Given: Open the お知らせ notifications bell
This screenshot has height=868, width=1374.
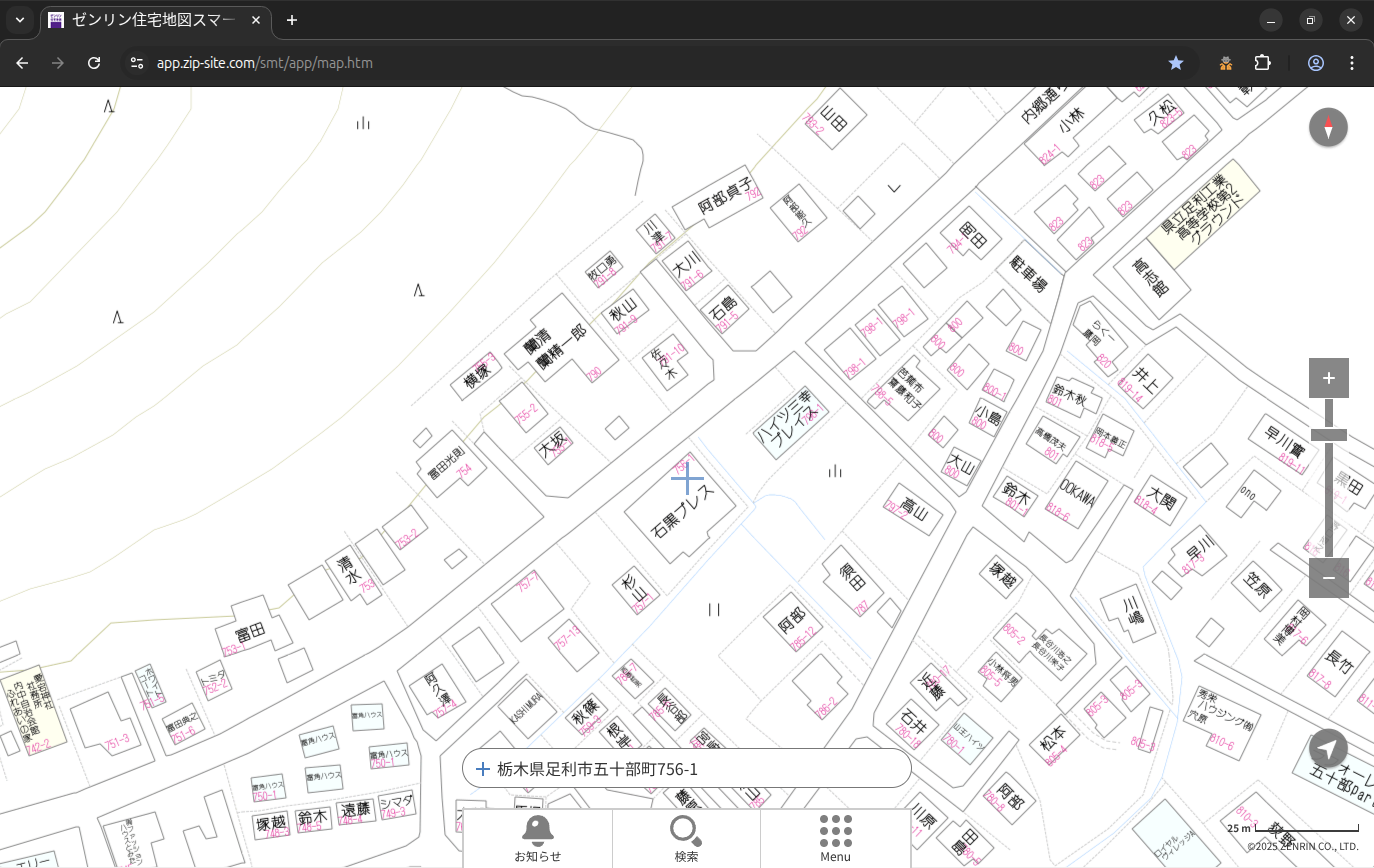Looking at the screenshot, I should (x=538, y=838).
